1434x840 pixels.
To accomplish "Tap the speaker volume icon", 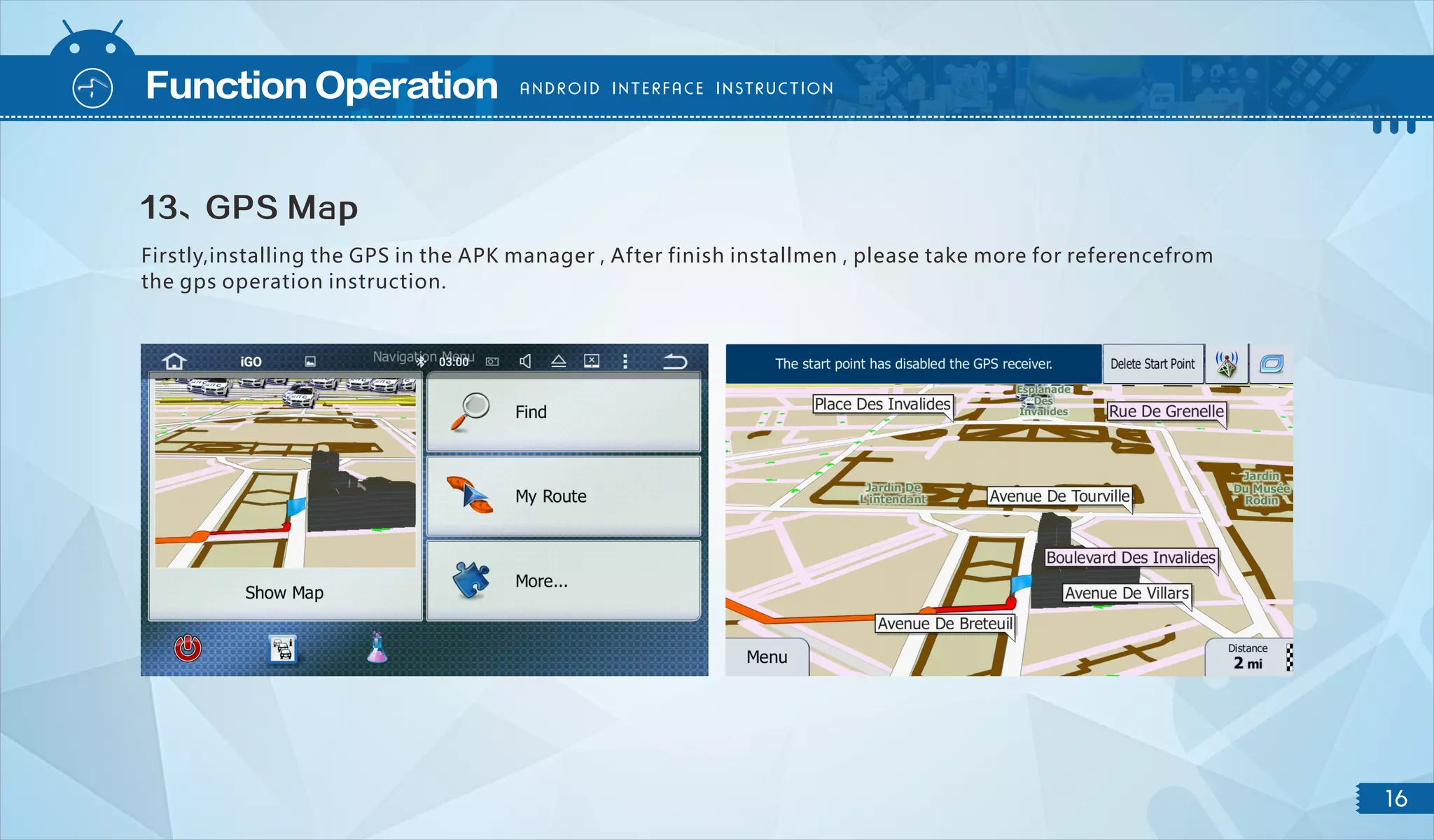I will [525, 361].
